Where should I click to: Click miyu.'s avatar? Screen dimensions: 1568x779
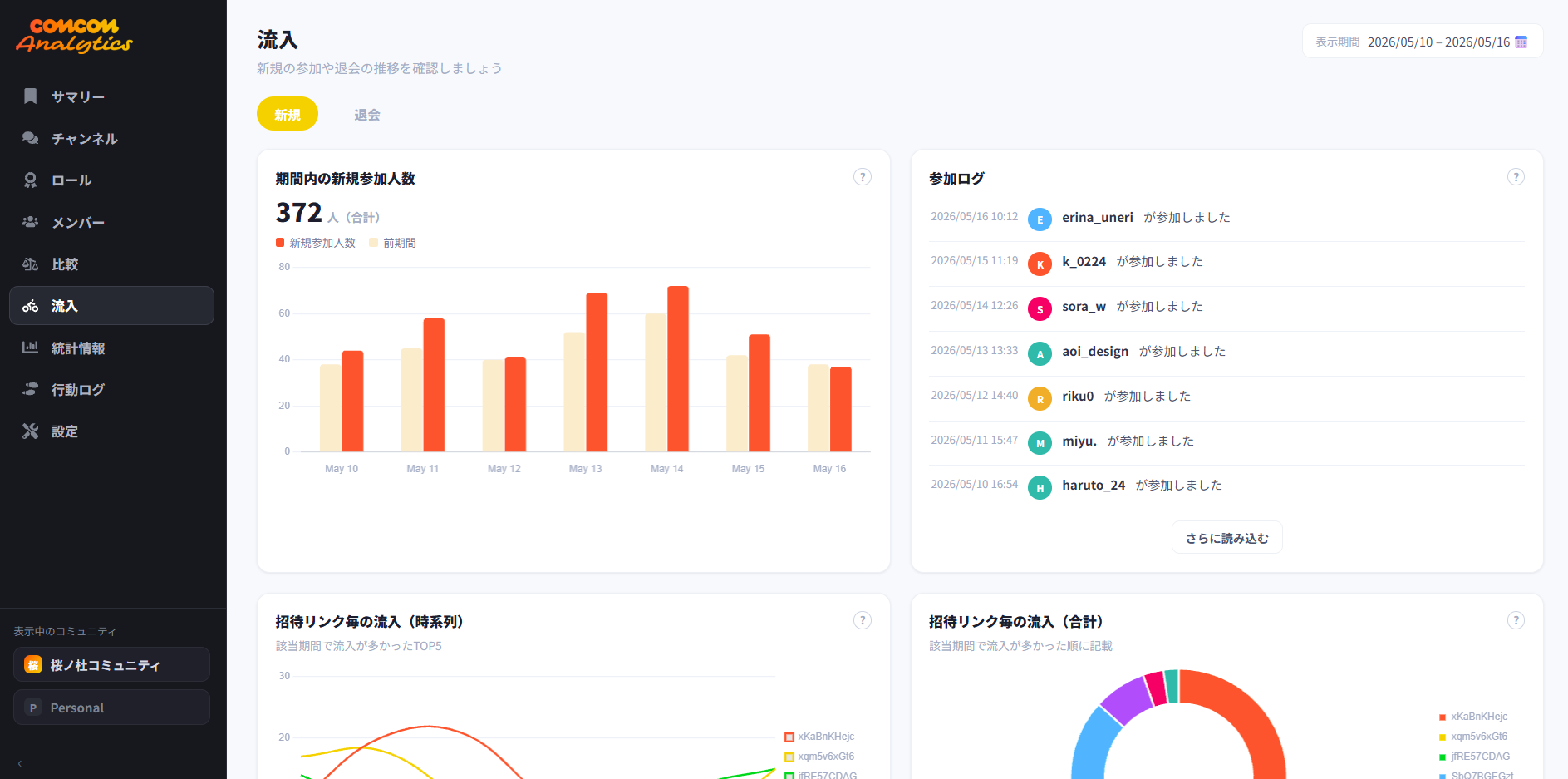[1040, 443]
